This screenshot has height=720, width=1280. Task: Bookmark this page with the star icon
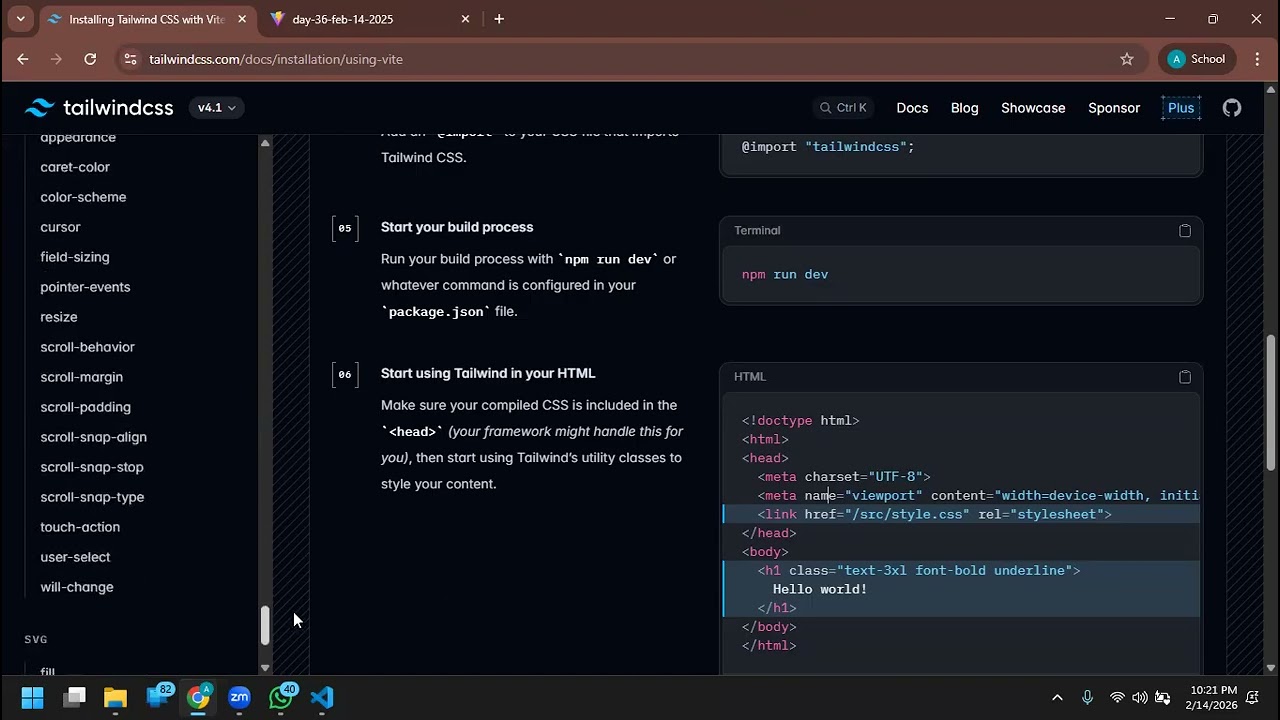point(1127,59)
